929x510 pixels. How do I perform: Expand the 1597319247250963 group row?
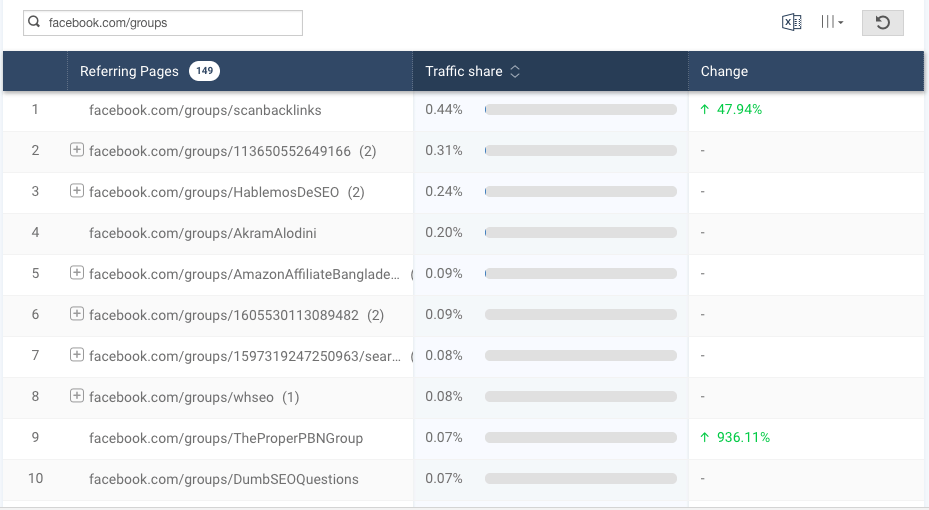(77, 355)
